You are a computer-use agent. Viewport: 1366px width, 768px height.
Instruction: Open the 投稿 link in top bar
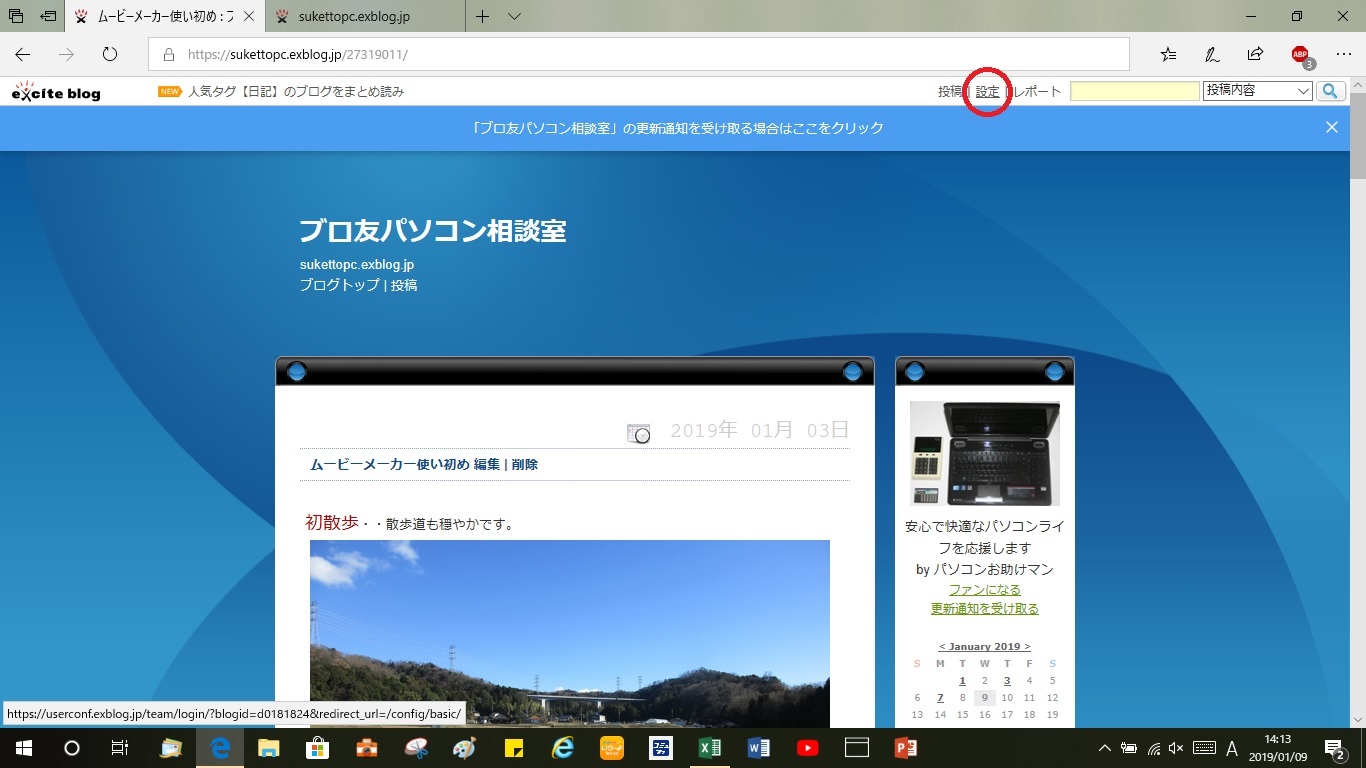click(950, 91)
